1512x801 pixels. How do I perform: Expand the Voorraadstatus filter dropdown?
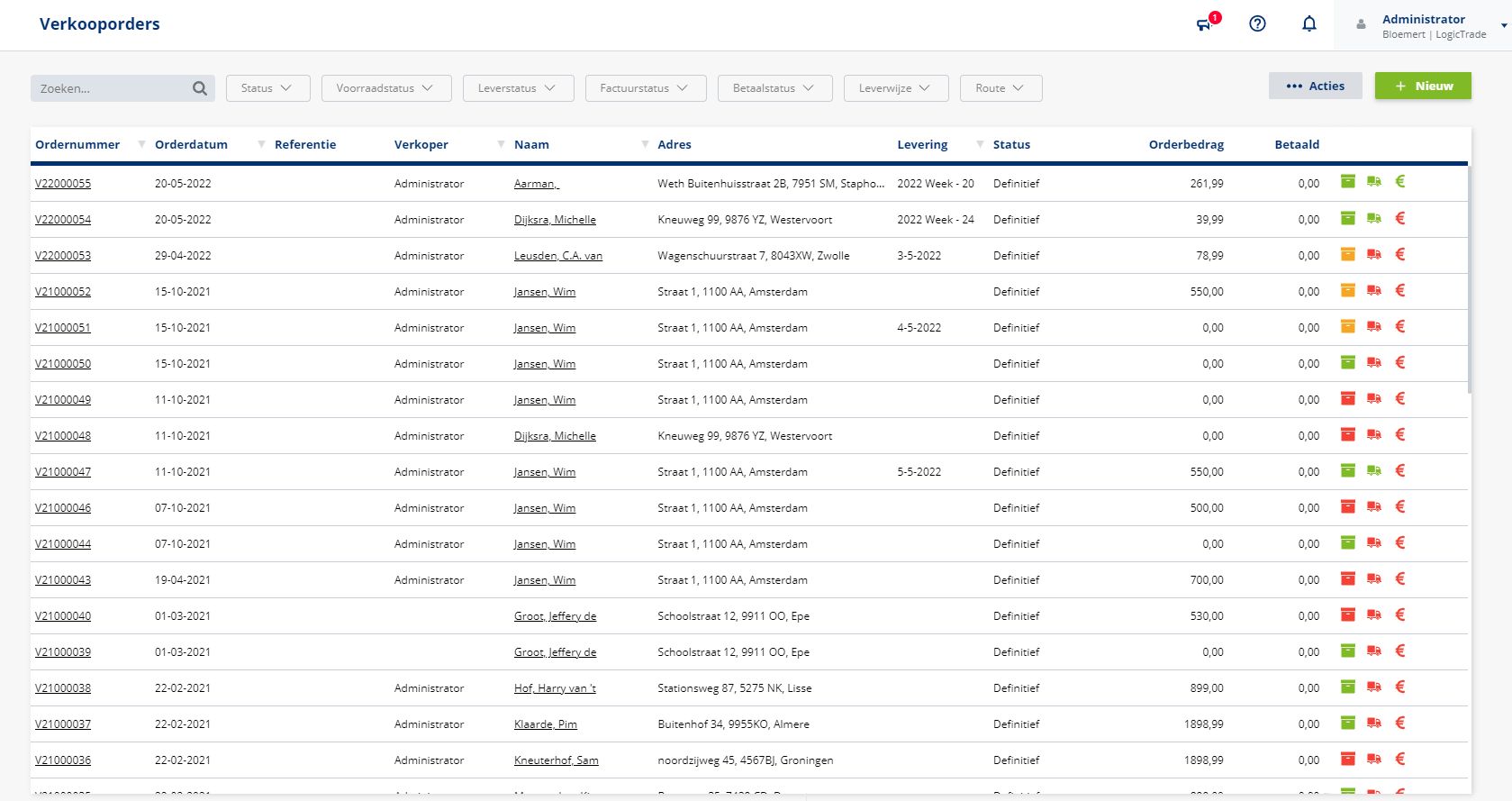pos(385,88)
